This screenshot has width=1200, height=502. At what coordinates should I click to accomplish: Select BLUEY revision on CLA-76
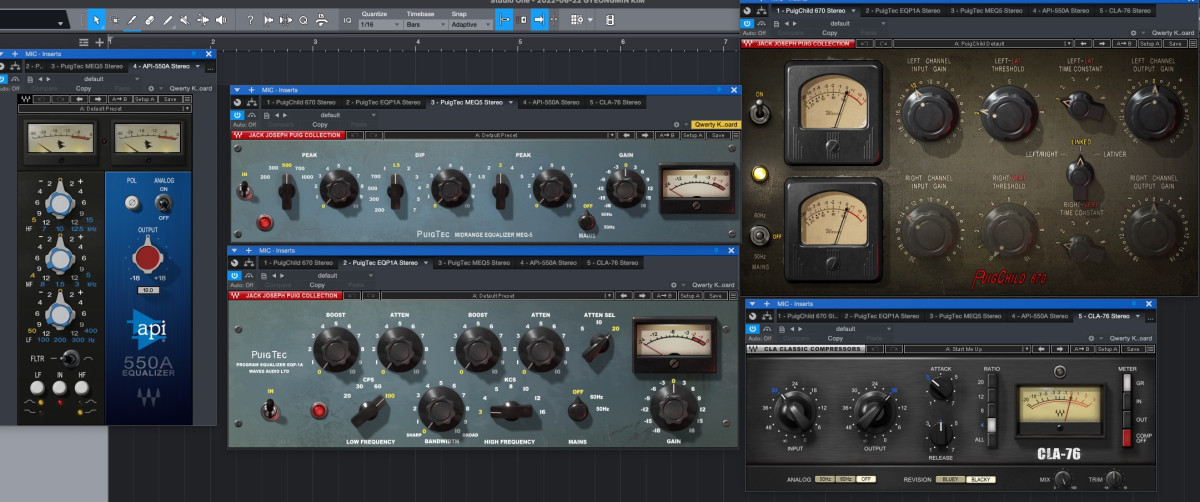pos(950,479)
